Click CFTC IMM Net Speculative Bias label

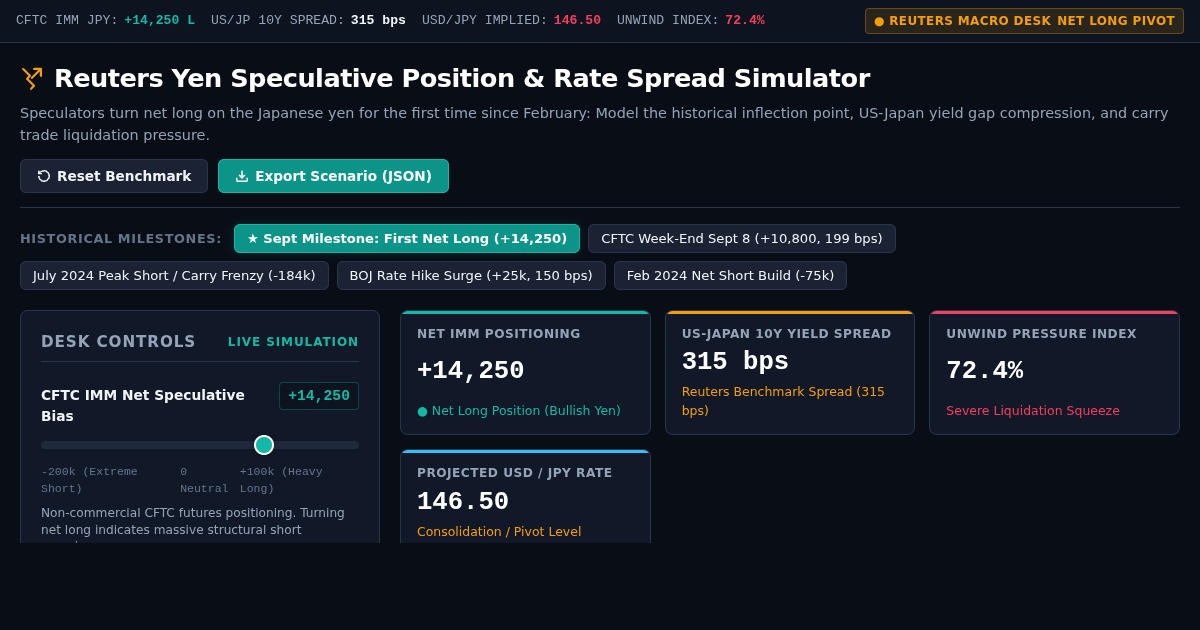(x=143, y=405)
